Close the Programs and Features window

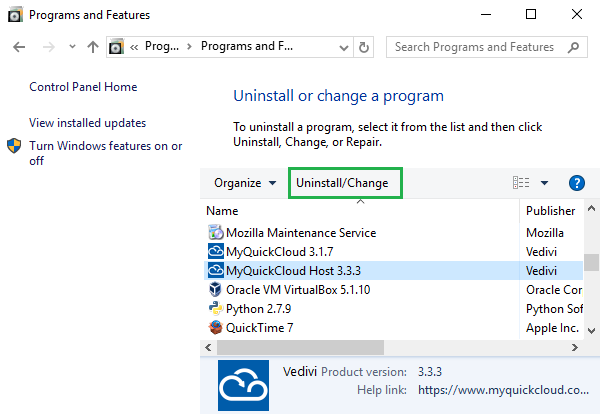click(577, 15)
